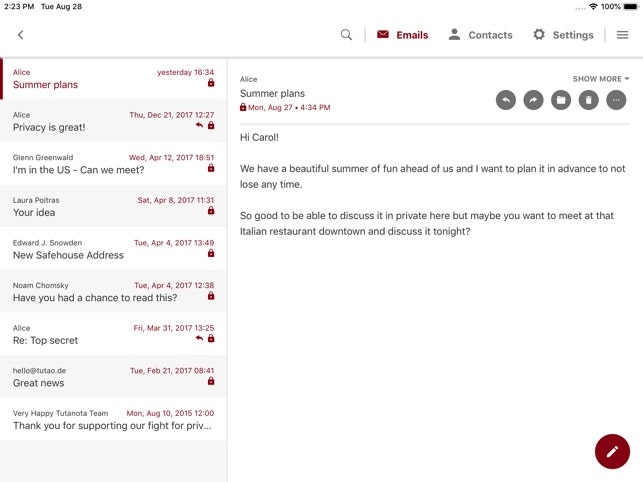Screen dimensions: 643x482
Task: Click sender name Edward J. Snowden
Action: [48, 243]
